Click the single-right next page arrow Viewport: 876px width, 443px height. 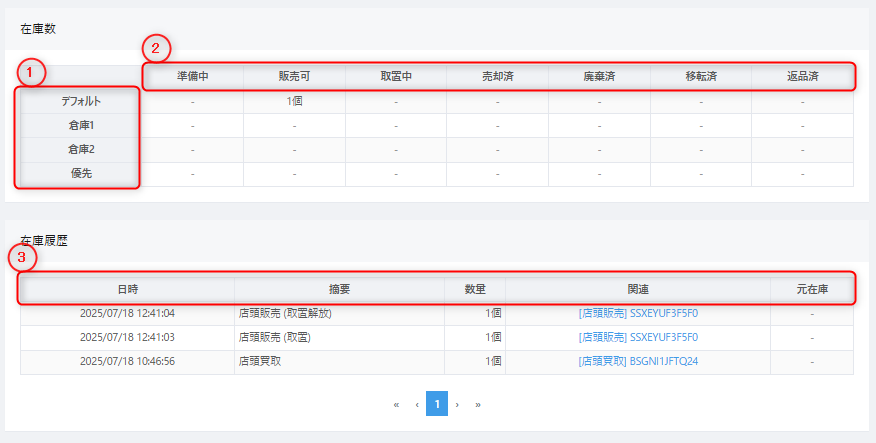tap(458, 405)
